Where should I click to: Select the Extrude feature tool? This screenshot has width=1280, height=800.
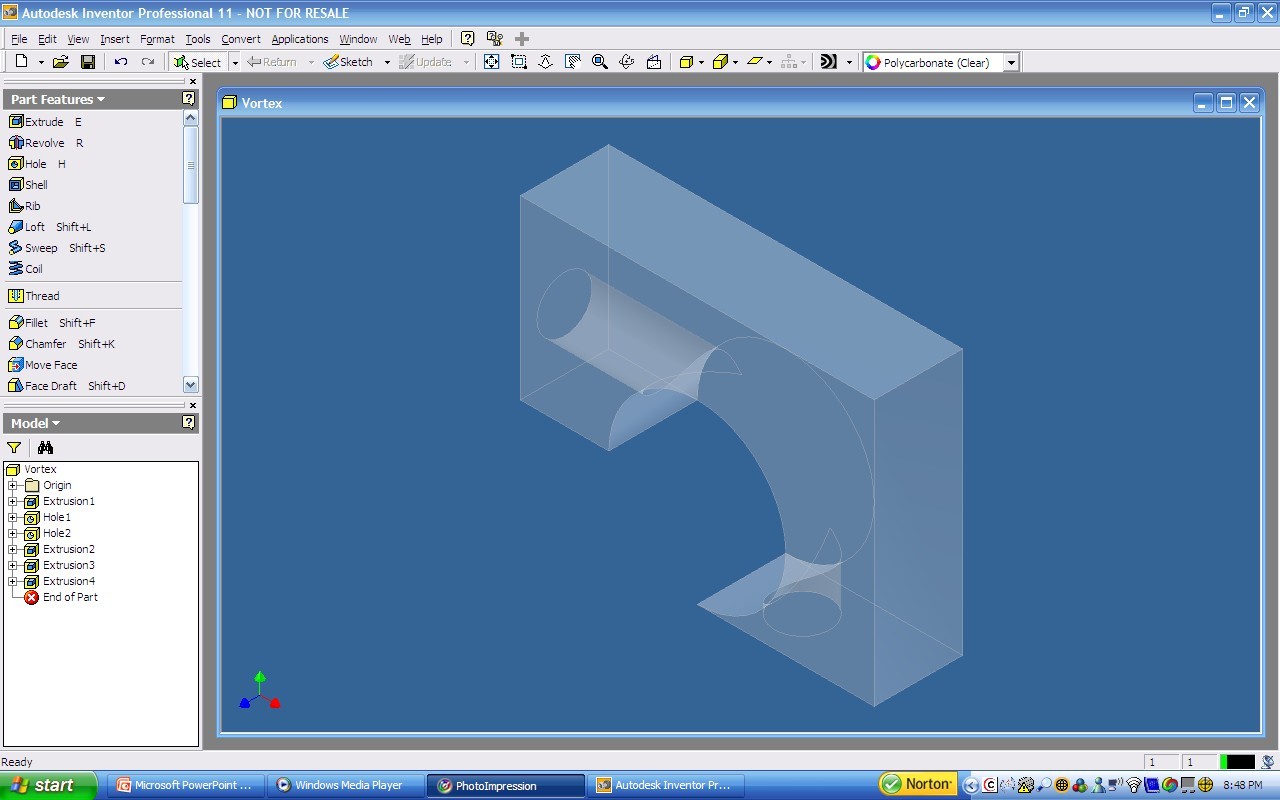coord(43,122)
